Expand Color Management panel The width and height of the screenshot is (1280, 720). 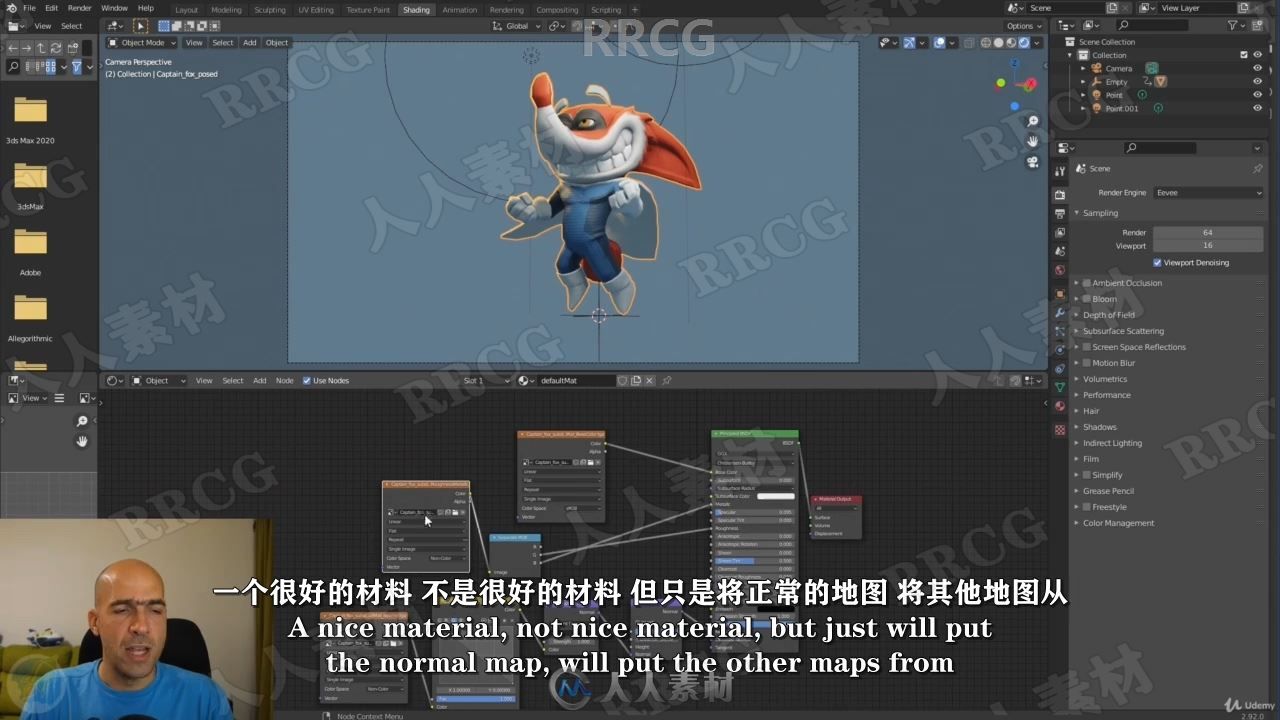click(1118, 523)
